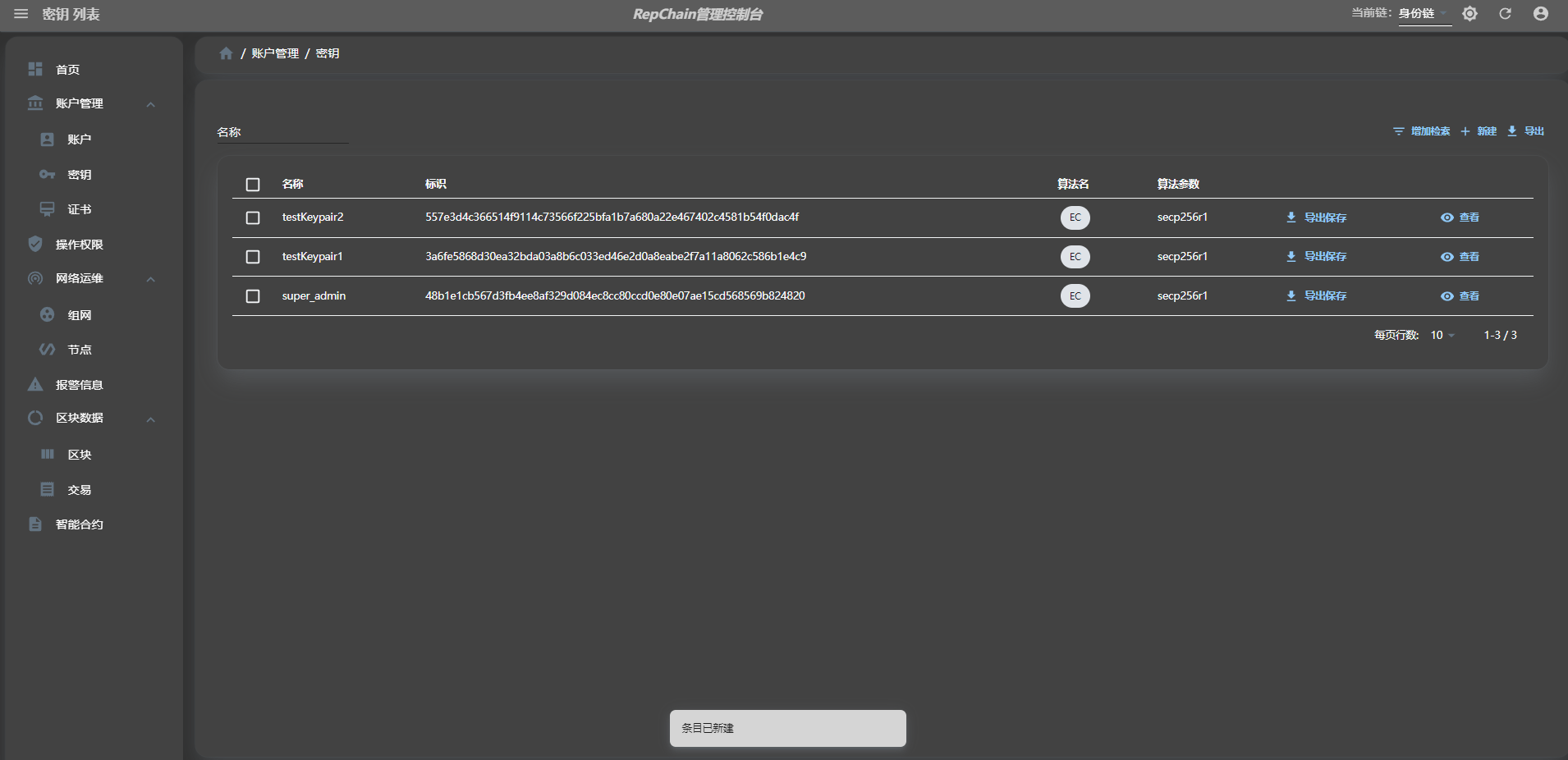Click the 证书 certificate icon in sidebar
This screenshot has height=760, width=1568.
pyautogui.click(x=48, y=209)
